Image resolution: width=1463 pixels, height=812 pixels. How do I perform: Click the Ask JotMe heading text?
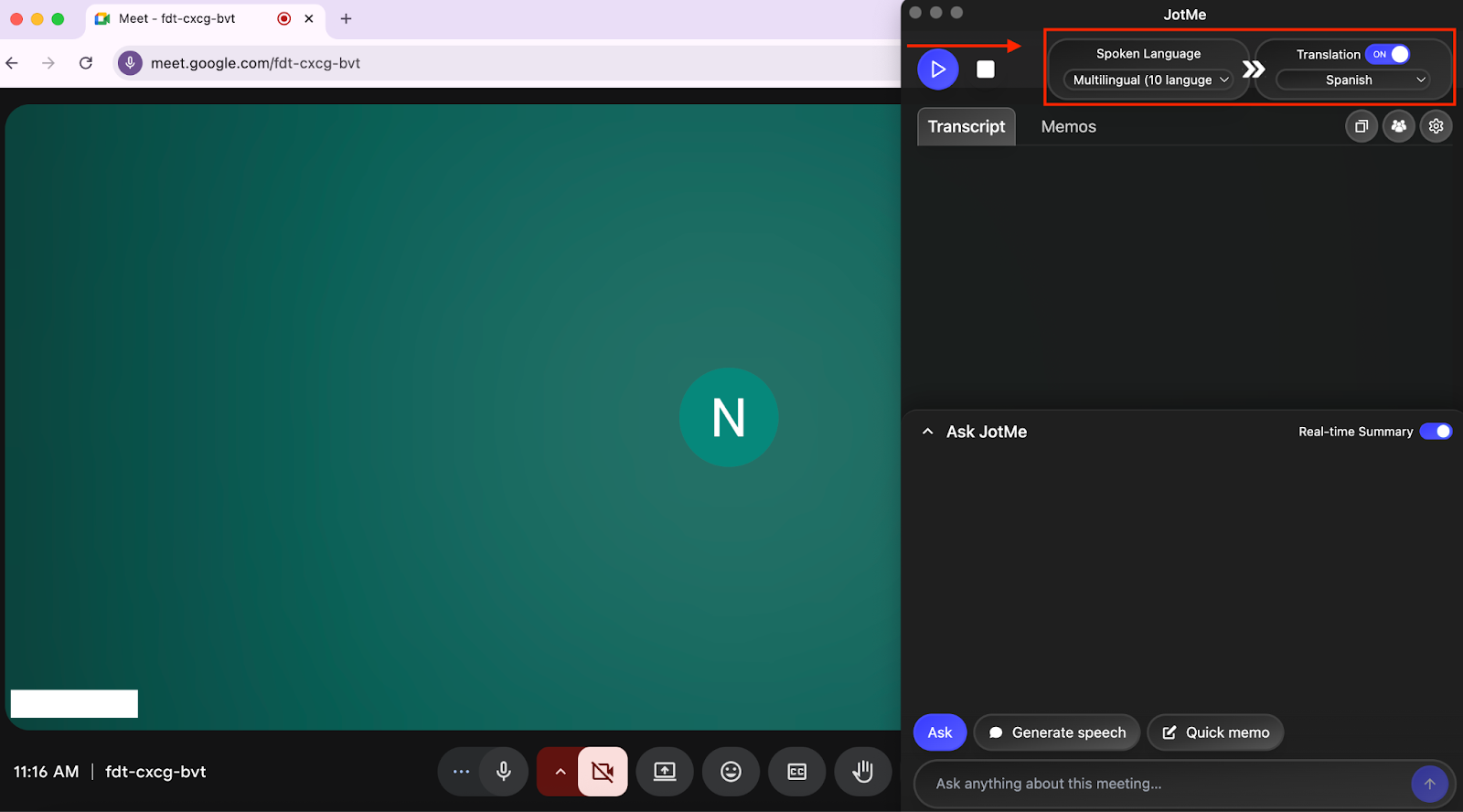pos(987,432)
